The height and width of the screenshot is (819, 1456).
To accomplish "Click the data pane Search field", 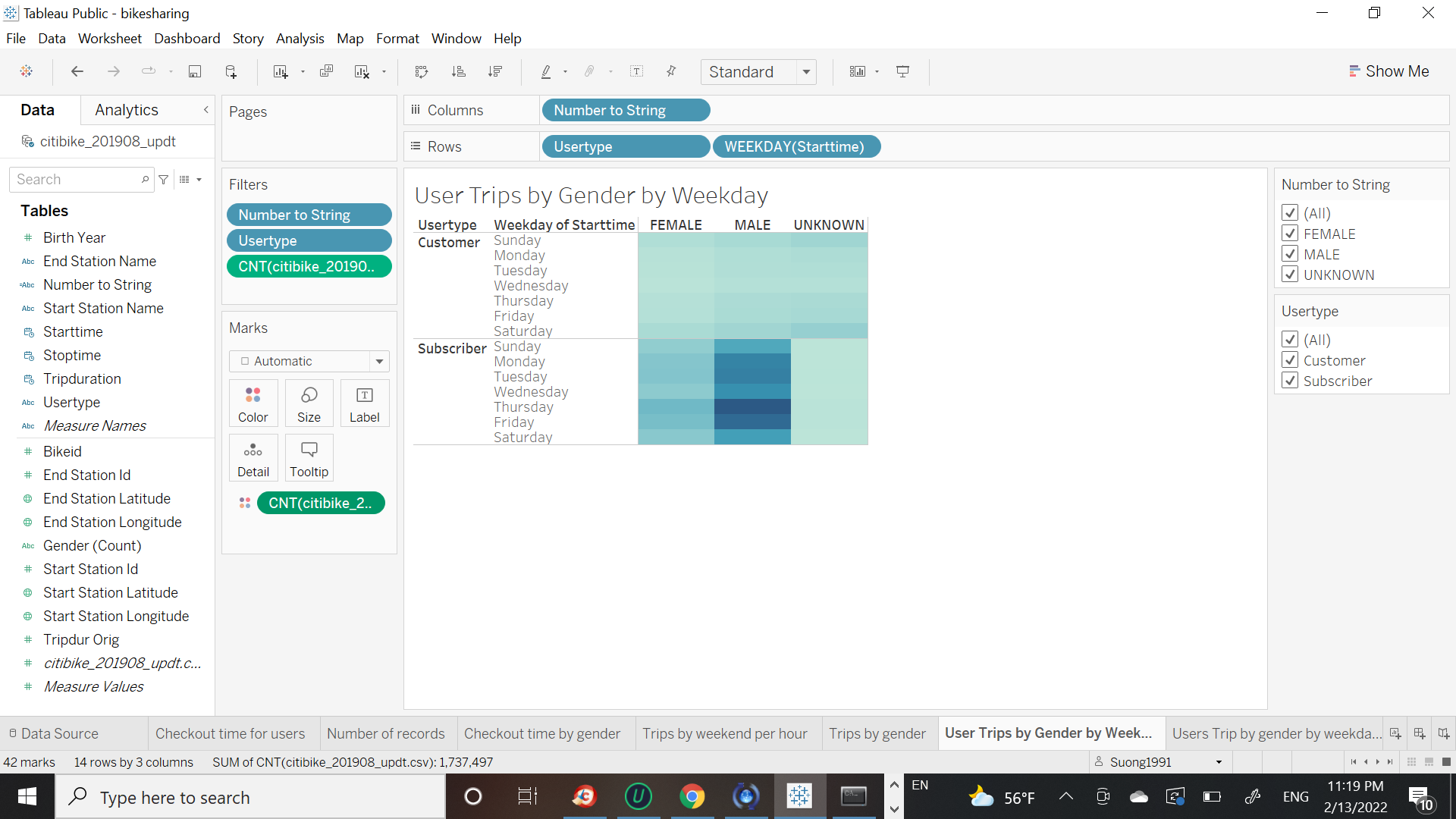I will [76, 179].
